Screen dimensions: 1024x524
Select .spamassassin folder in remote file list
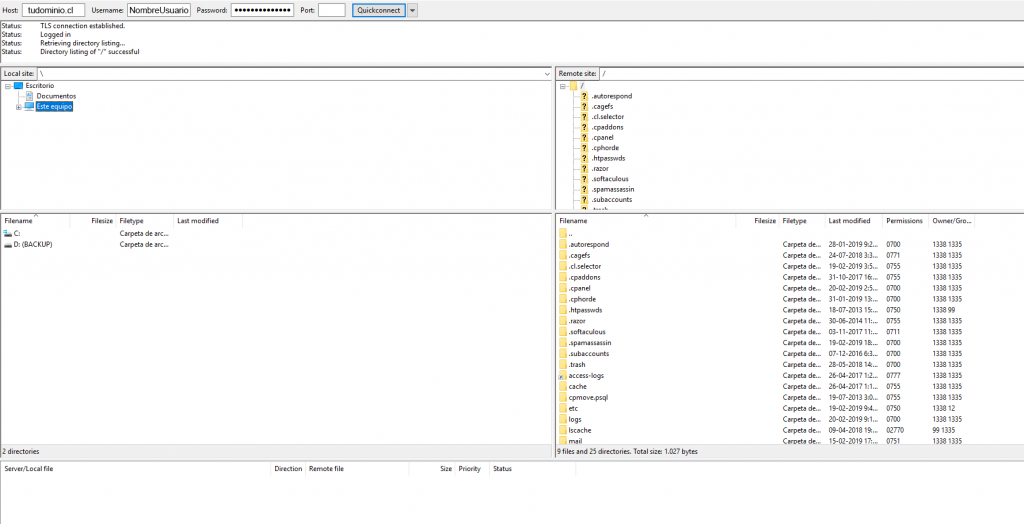(590, 343)
